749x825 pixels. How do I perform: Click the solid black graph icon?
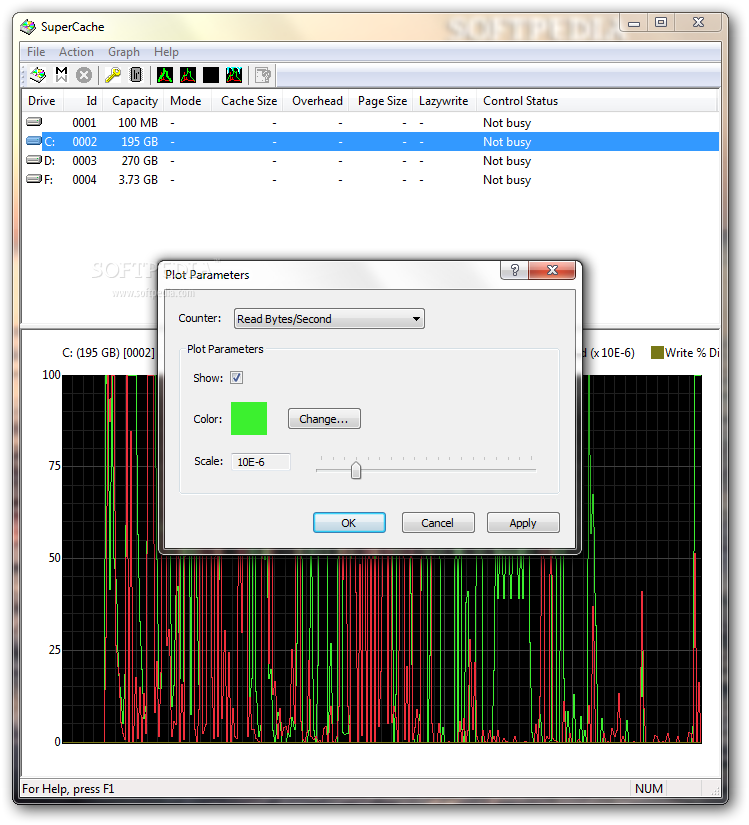click(211, 75)
